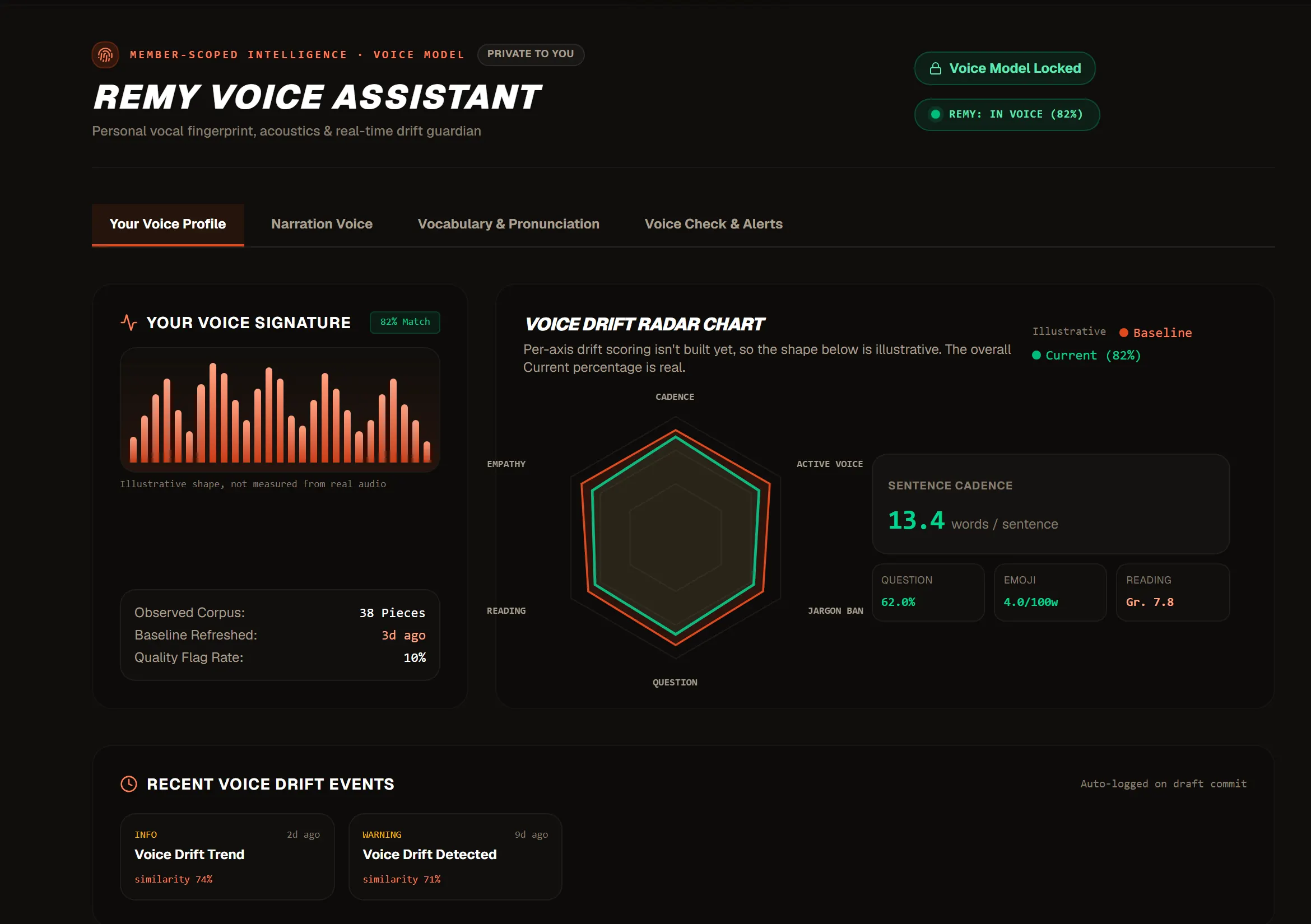Open the Voice Drift Trend event card
The height and width of the screenshot is (924, 1311).
(x=227, y=856)
